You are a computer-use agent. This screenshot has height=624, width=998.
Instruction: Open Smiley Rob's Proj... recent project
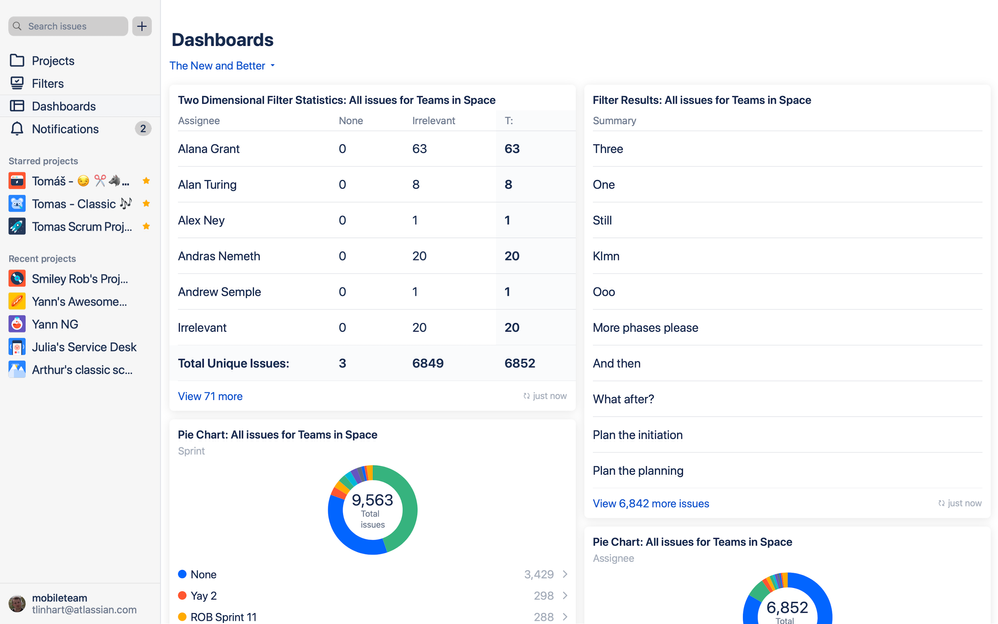[x=80, y=279]
